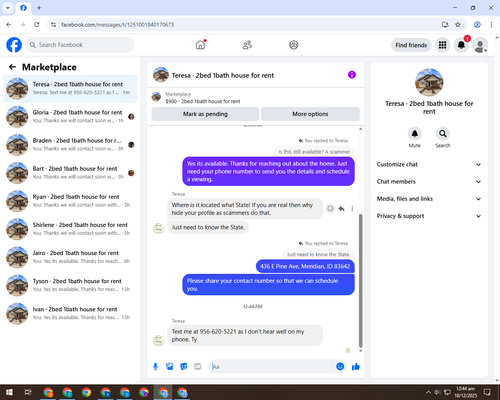Open Teresa conversation in list
The height and width of the screenshot is (400, 500).
point(70,88)
